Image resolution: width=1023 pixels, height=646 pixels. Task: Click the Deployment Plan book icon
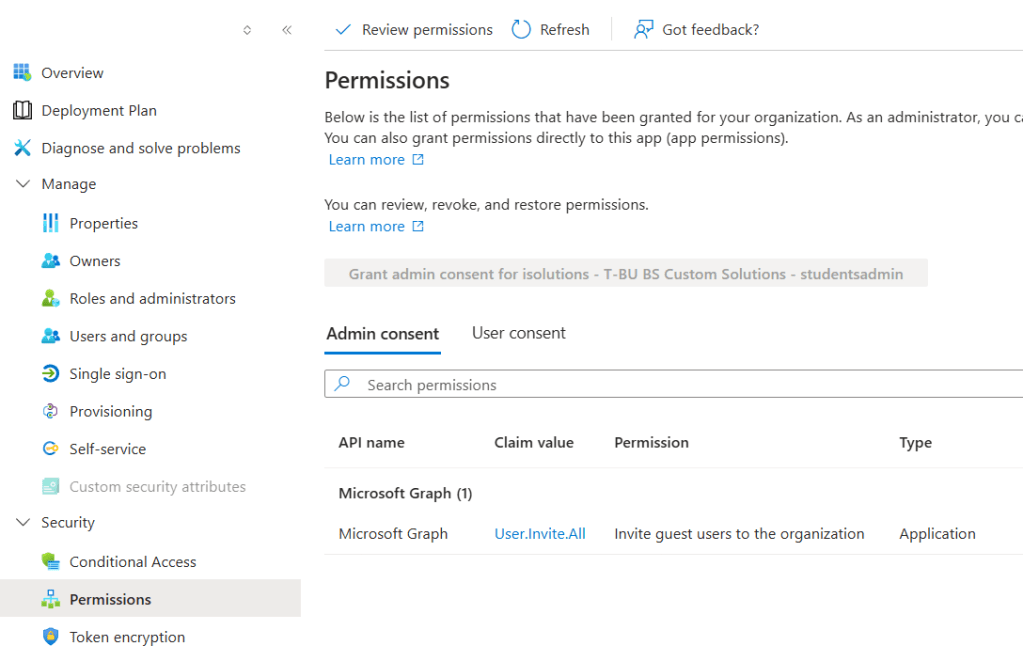tap(22, 110)
